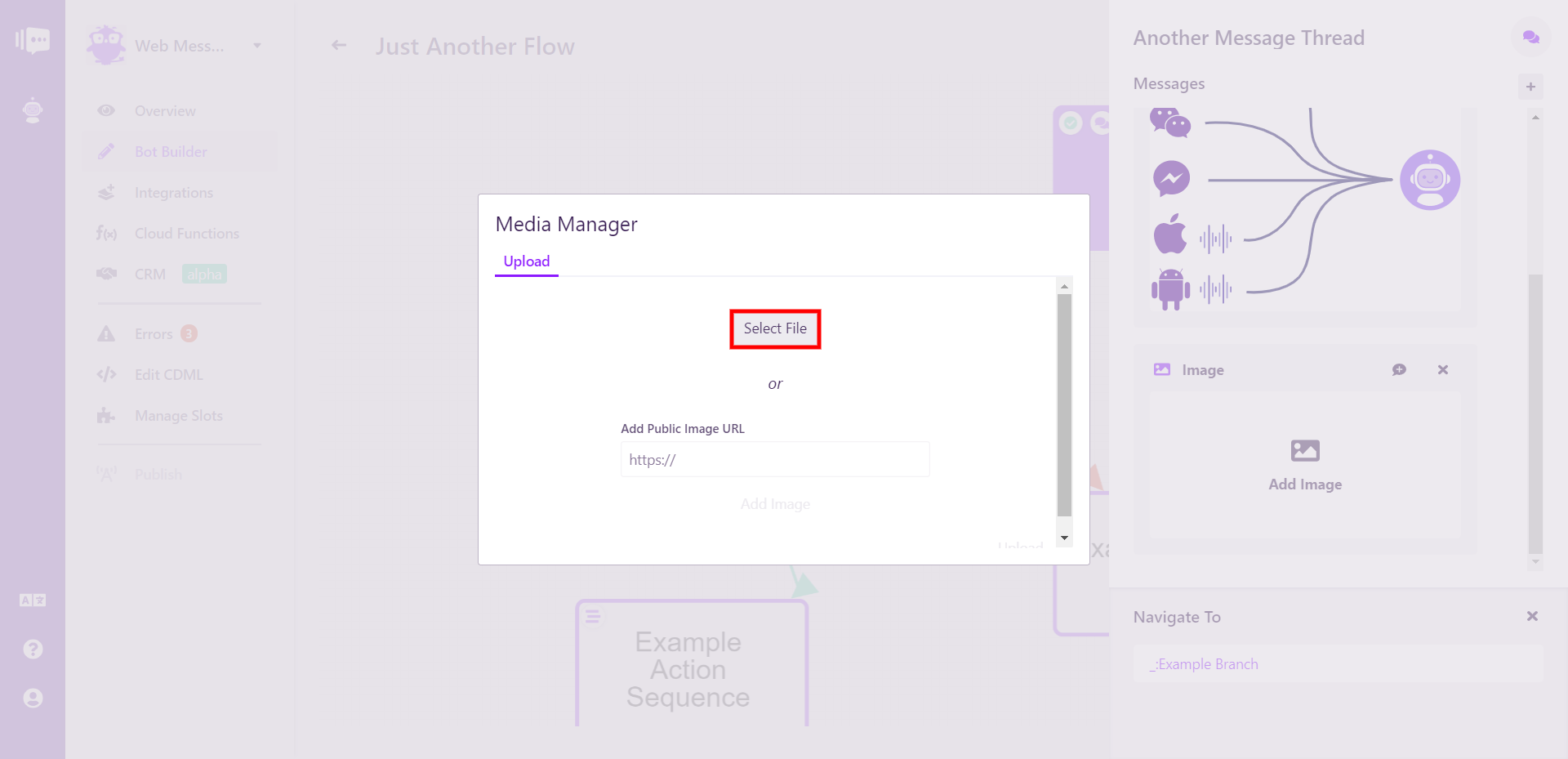Add a message with the plus button
The image size is (1568, 759).
[1531, 87]
